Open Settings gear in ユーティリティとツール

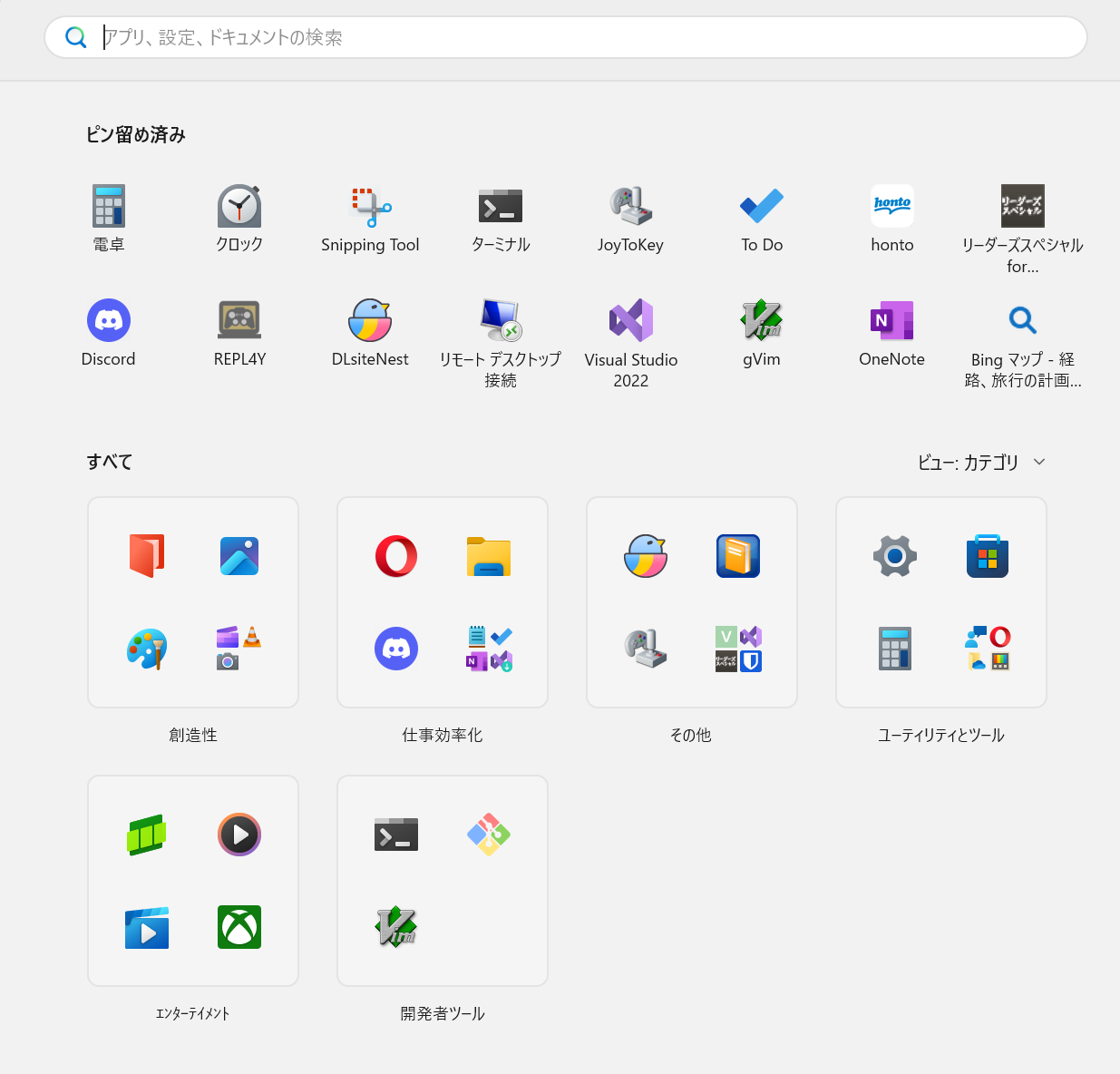[895, 556]
